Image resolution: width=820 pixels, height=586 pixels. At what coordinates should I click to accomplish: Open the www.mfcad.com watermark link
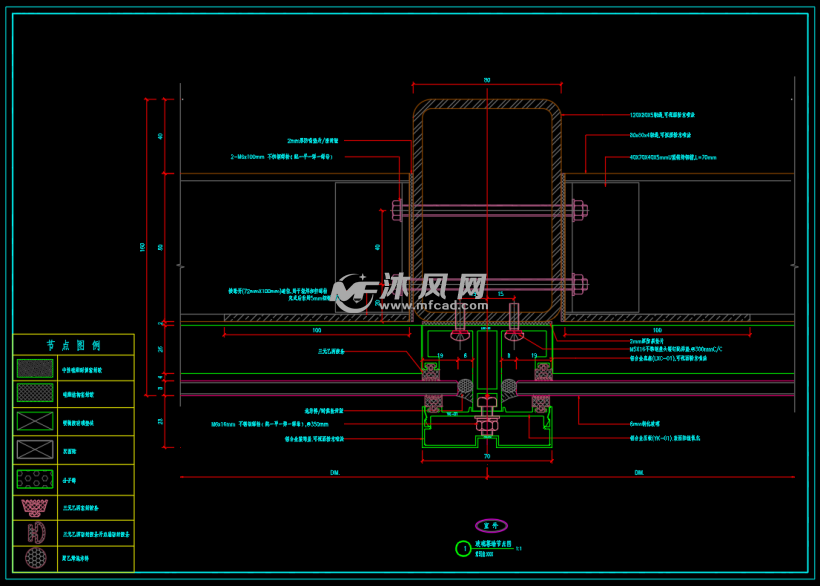[434, 305]
